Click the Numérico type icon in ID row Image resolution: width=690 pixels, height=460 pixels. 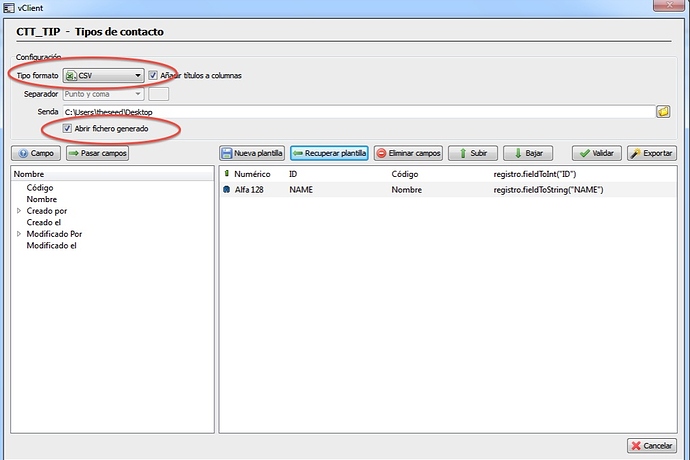(227, 174)
